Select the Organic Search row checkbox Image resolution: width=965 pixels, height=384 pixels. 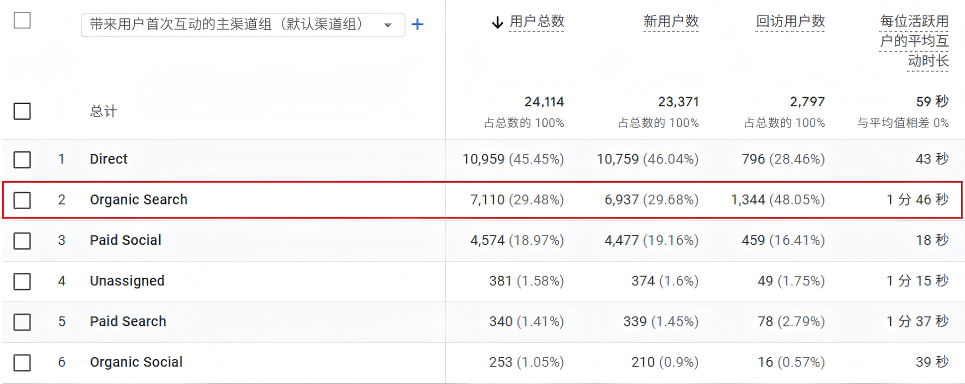tap(22, 200)
